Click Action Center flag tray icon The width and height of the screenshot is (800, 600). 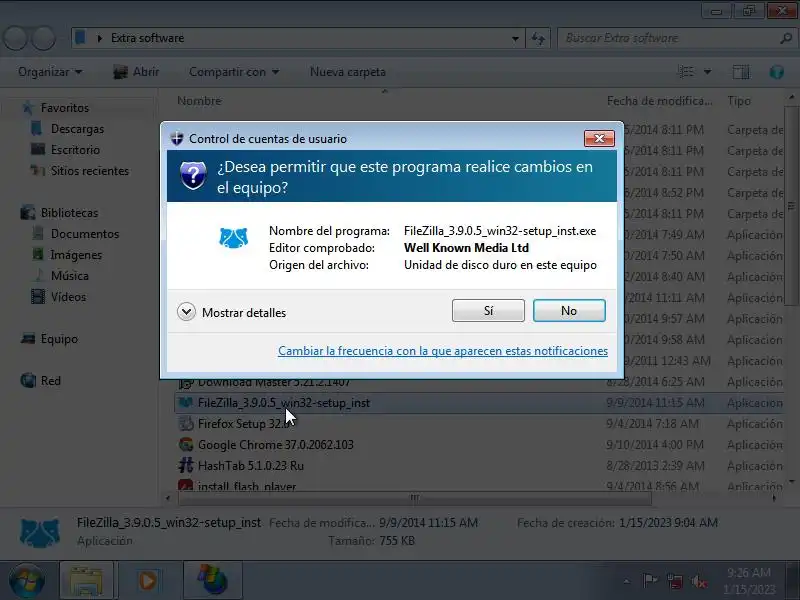click(649, 581)
